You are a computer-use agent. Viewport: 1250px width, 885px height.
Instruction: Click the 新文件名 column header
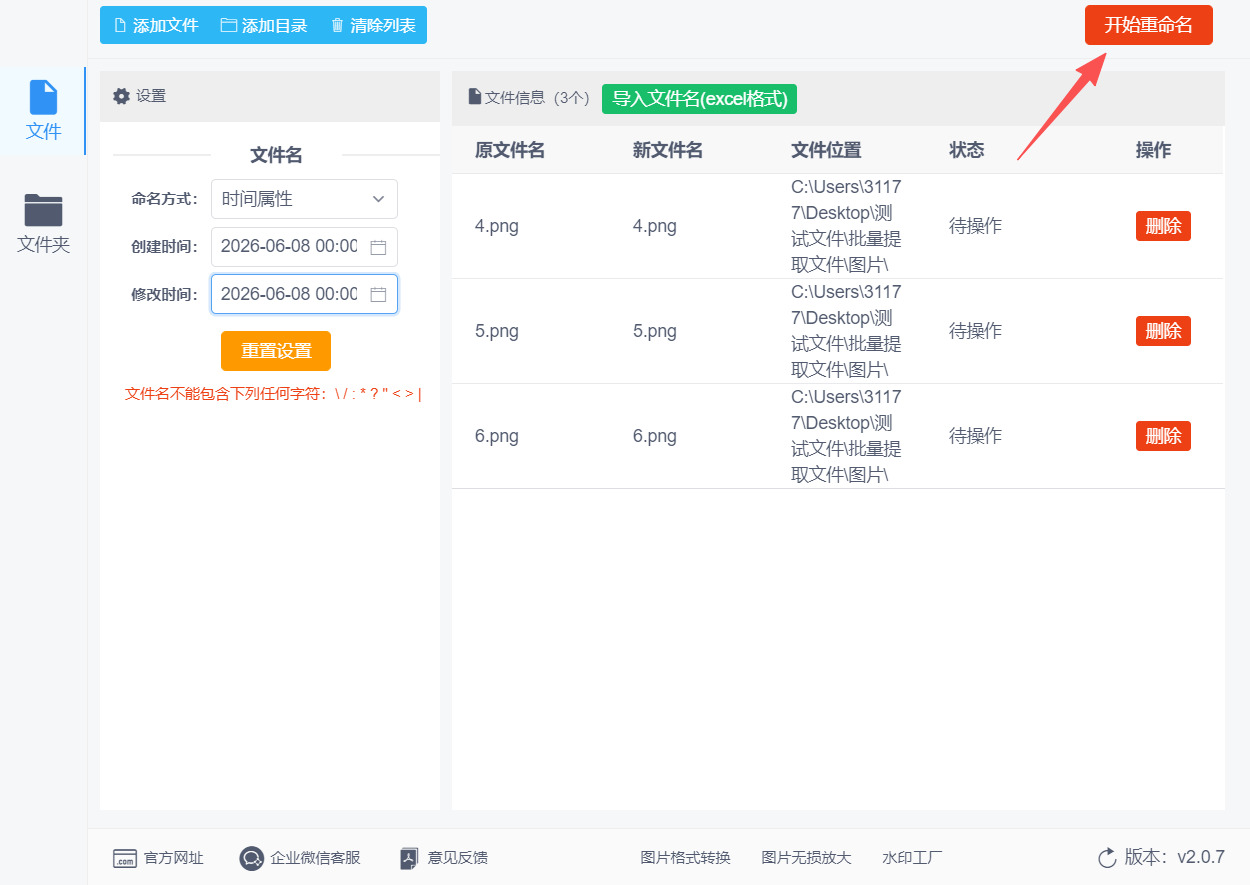click(668, 150)
